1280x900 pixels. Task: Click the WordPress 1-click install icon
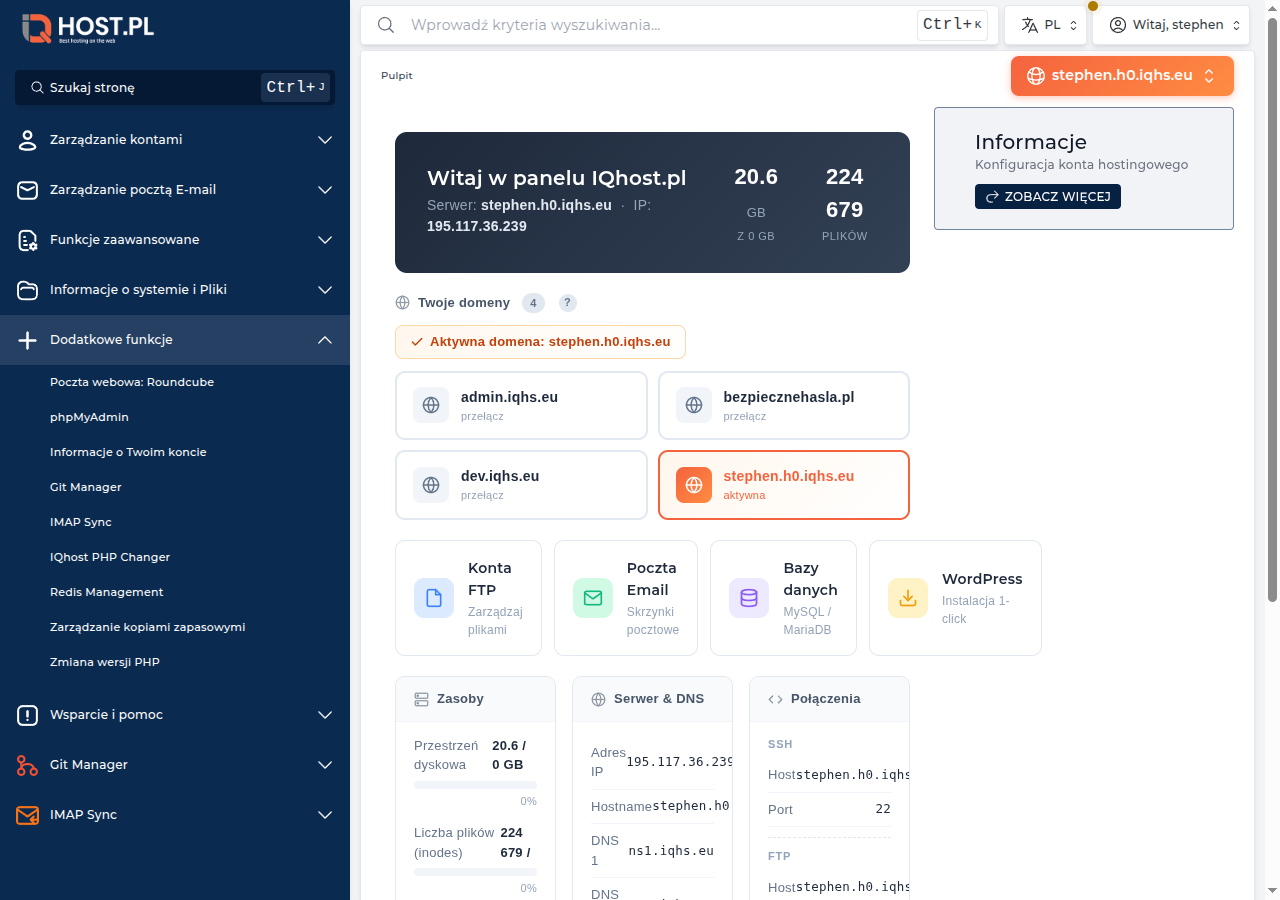pyautogui.click(x=908, y=597)
